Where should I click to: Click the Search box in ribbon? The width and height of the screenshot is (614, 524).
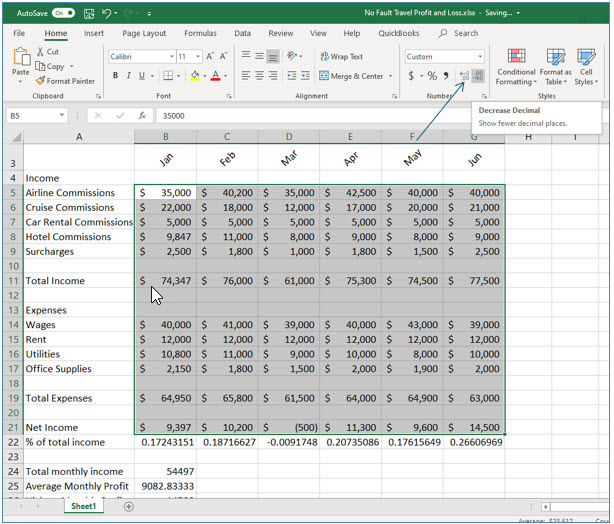coord(459,34)
